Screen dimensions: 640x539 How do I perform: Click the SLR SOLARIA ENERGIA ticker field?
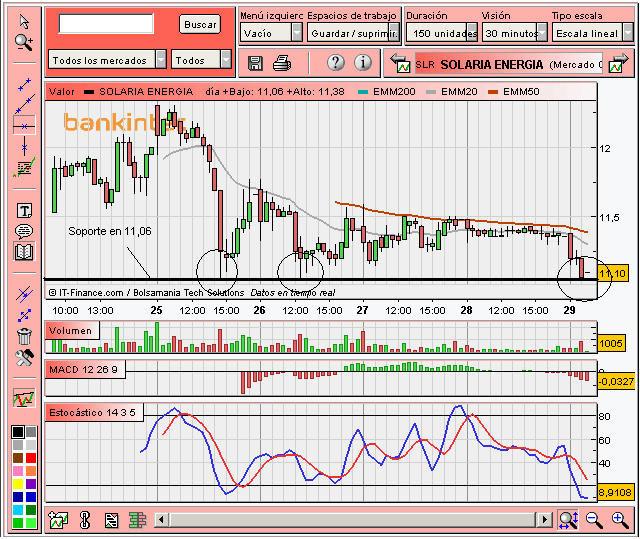click(509, 64)
